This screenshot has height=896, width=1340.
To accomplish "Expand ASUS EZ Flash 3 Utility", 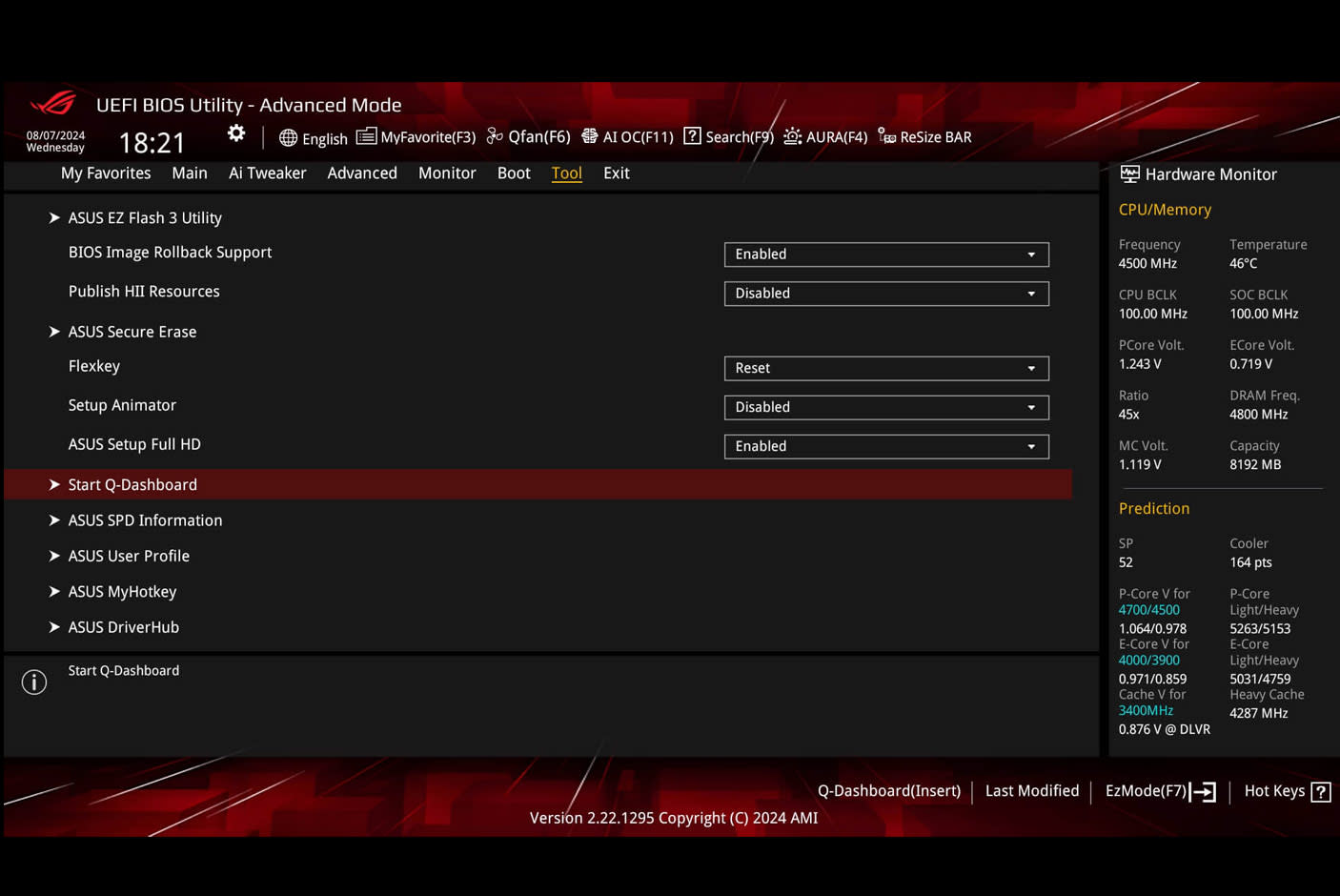I will point(145,218).
